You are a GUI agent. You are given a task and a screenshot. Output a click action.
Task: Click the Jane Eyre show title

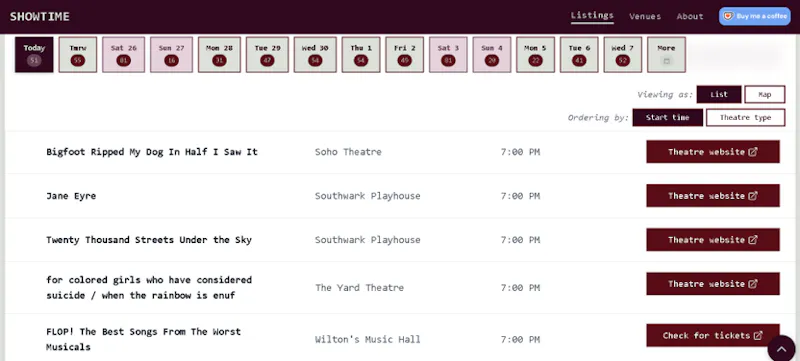tap(71, 196)
